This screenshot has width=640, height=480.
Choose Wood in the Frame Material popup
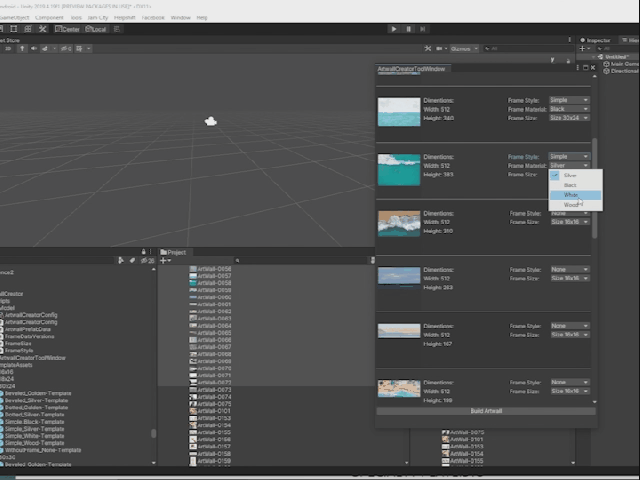point(575,205)
